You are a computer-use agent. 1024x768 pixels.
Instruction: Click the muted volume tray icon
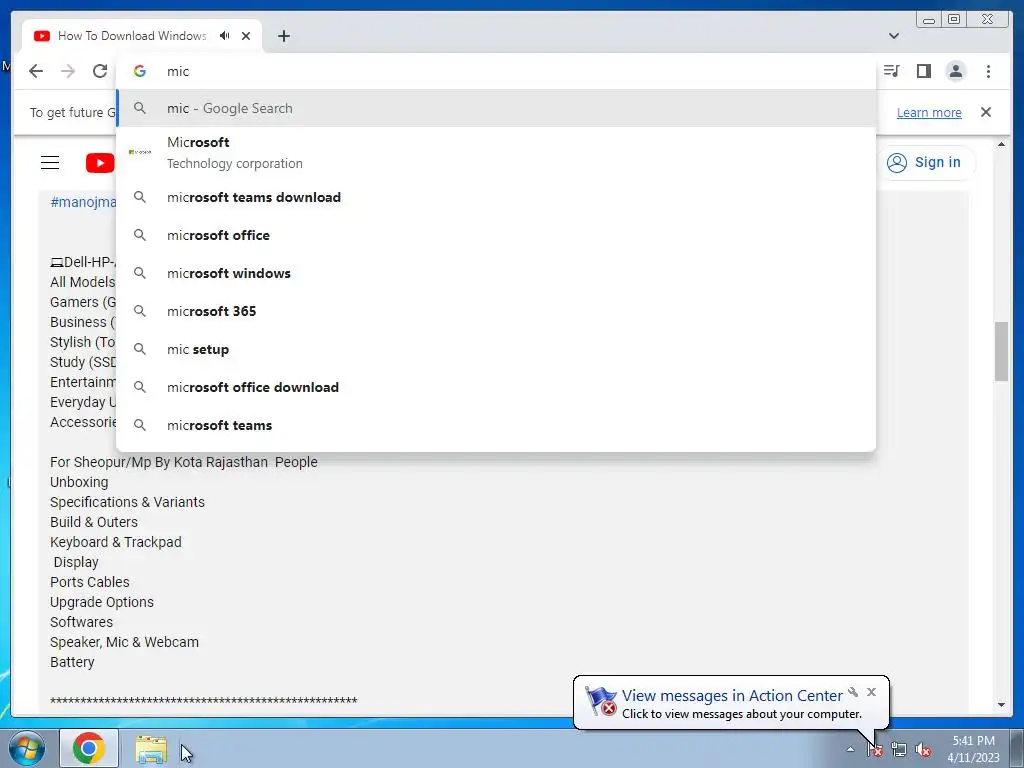pos(923,749)
